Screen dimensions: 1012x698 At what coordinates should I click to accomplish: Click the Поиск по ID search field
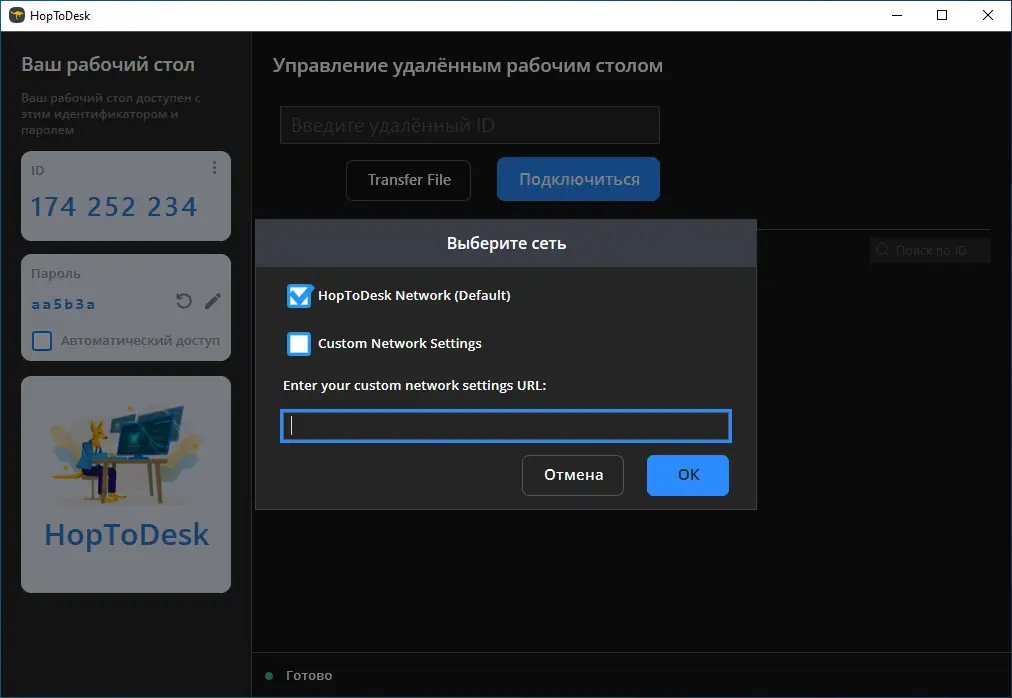(929, 251)
